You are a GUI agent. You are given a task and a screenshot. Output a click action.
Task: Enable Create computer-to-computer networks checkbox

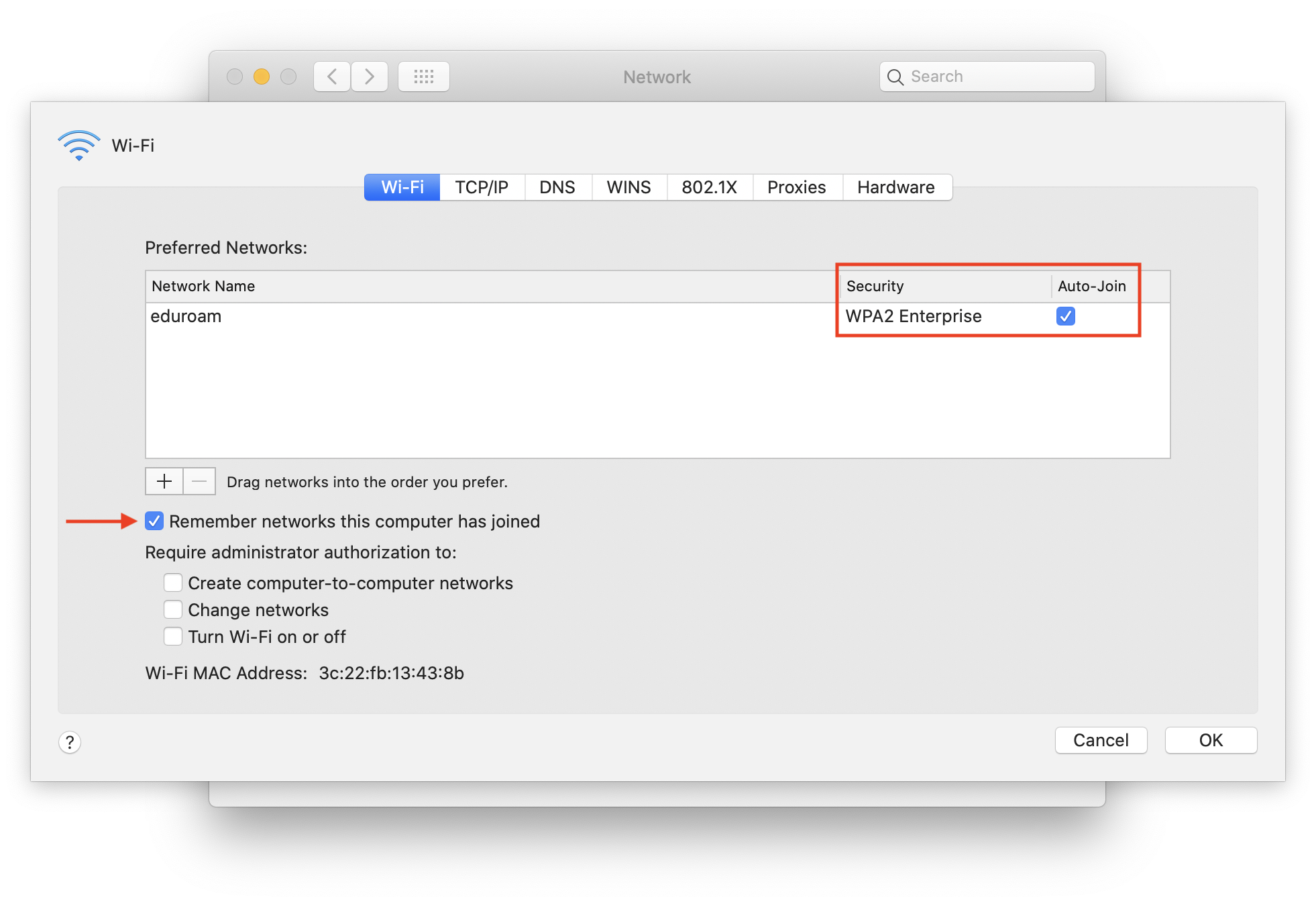coord(173,583)
